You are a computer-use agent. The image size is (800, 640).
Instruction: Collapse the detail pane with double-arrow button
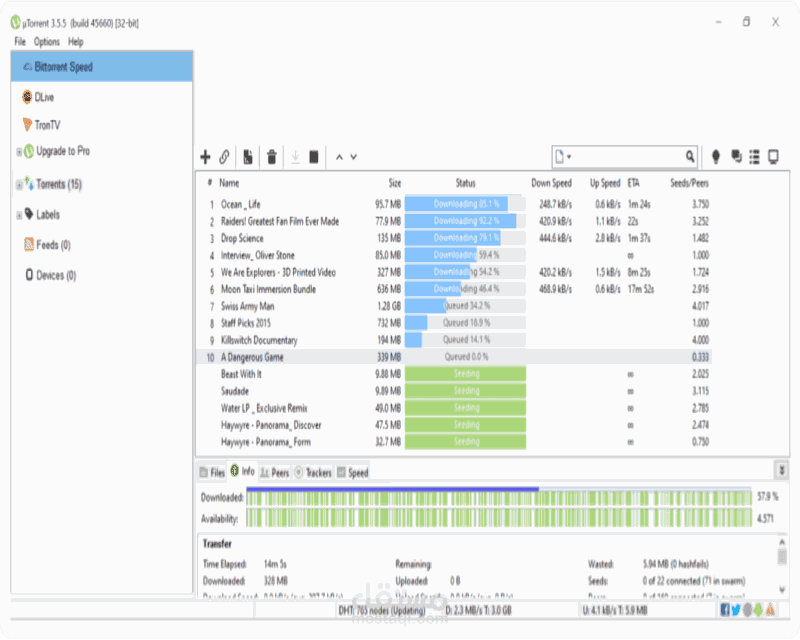pyautogui.click(x=781, y=470)
